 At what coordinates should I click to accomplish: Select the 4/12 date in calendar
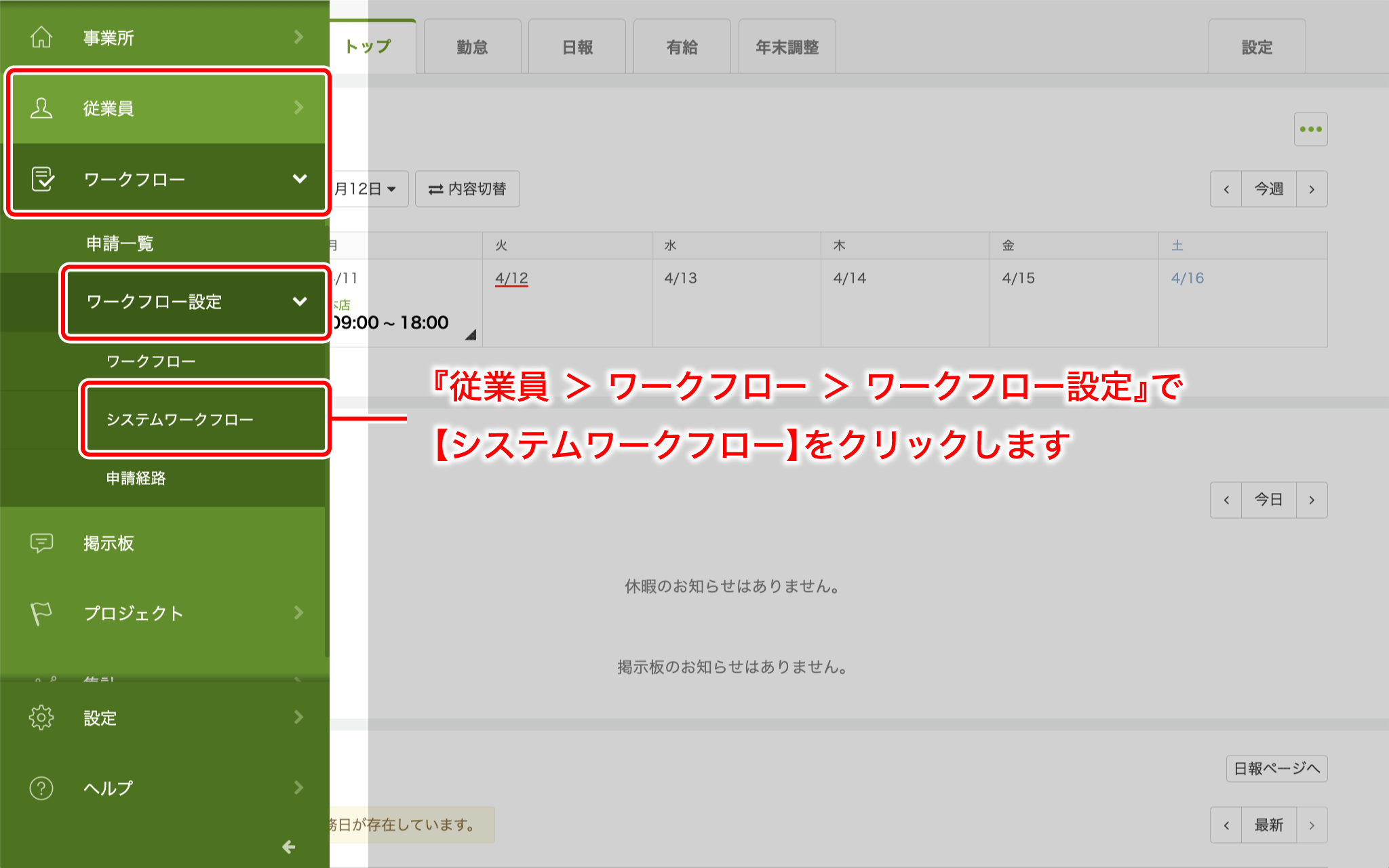[x=511, y=278]
